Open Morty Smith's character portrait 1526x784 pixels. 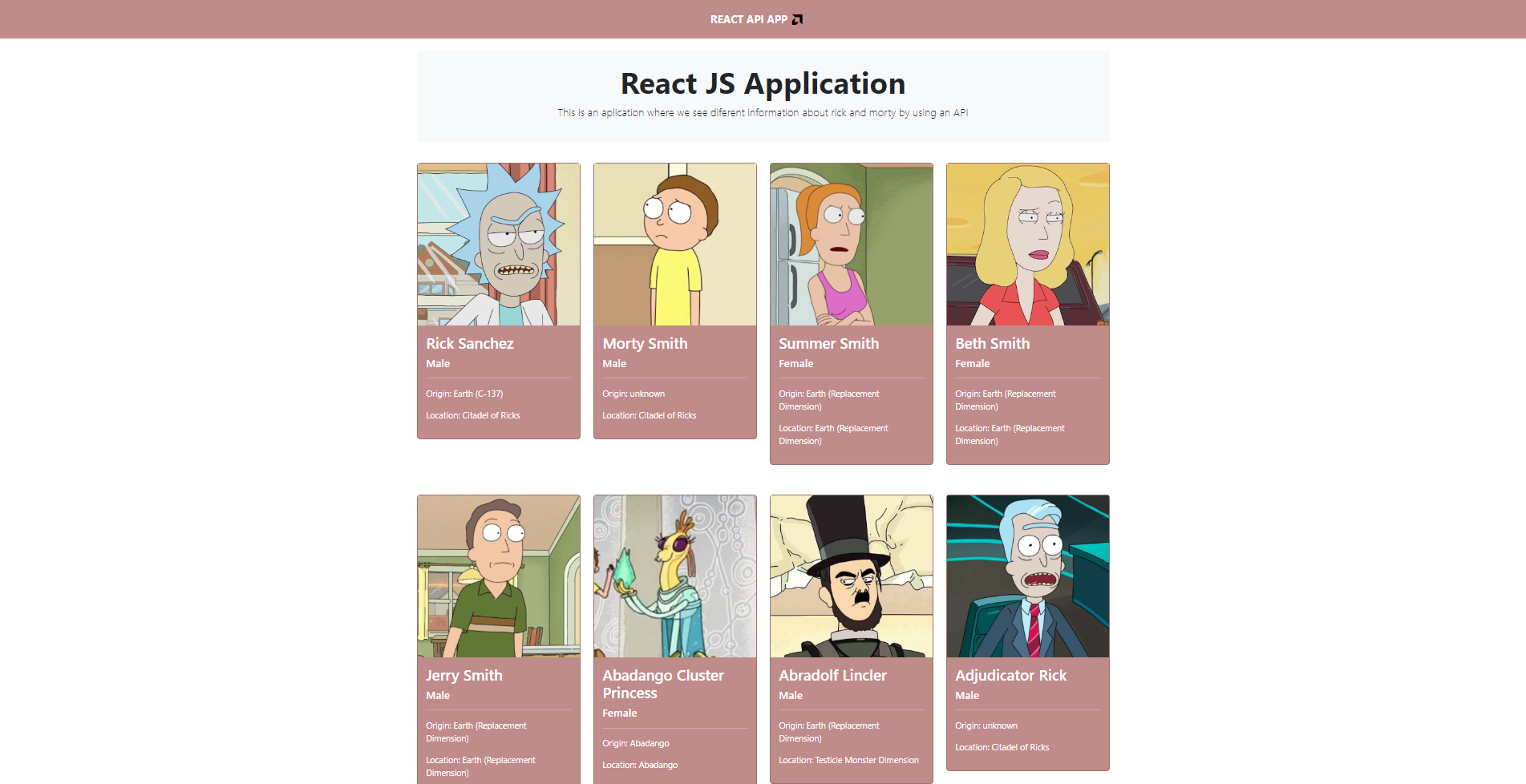(674, 244)
